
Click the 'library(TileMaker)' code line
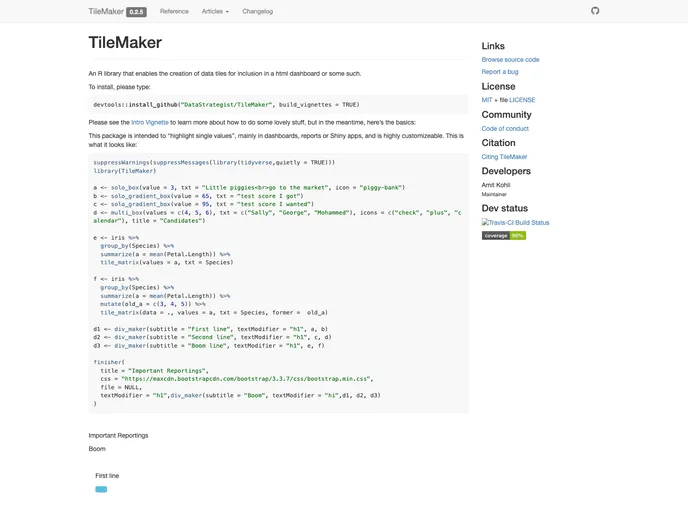[x=125, y=171]
